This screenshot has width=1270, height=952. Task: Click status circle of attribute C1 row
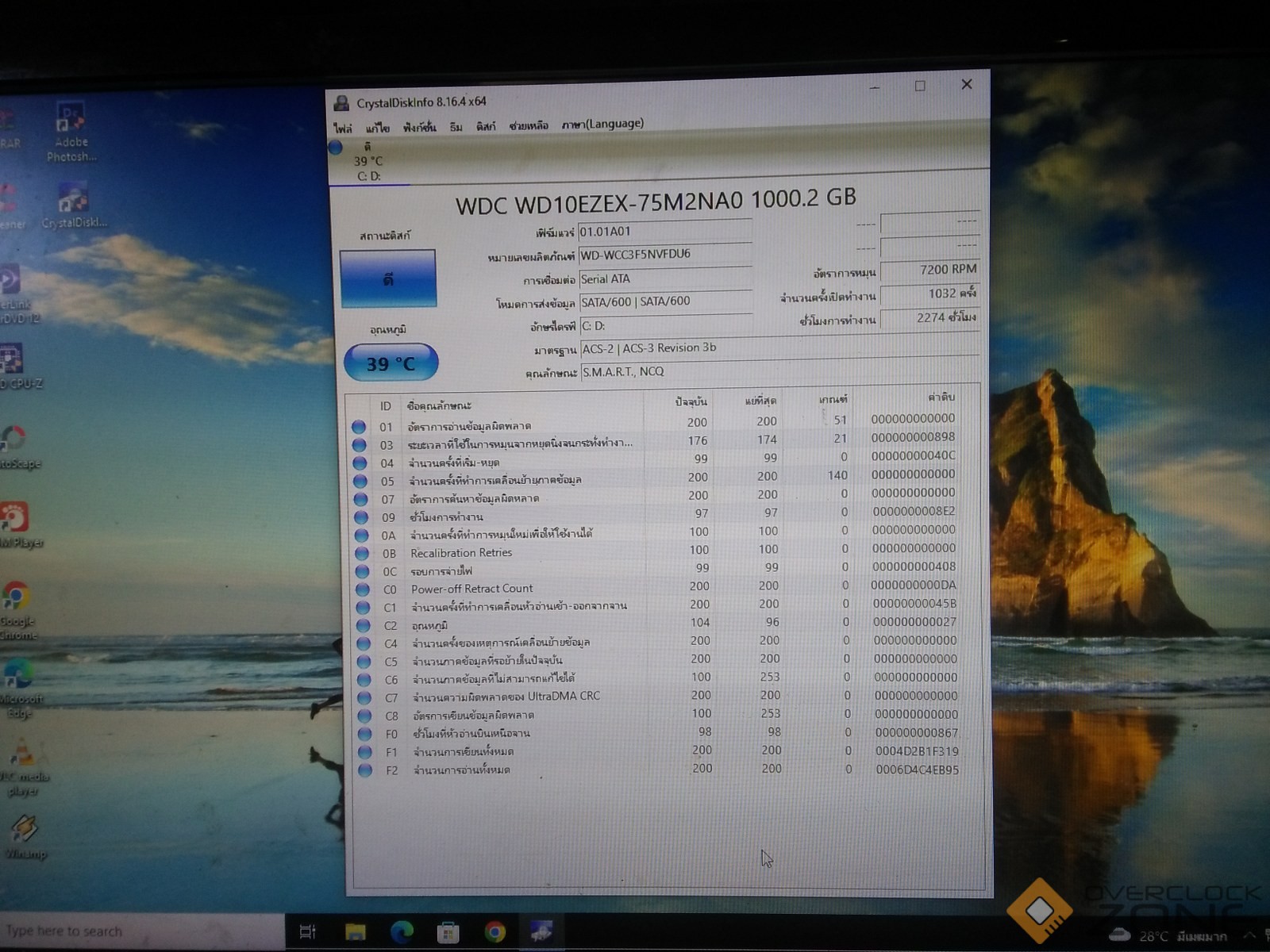pos(363,608)
